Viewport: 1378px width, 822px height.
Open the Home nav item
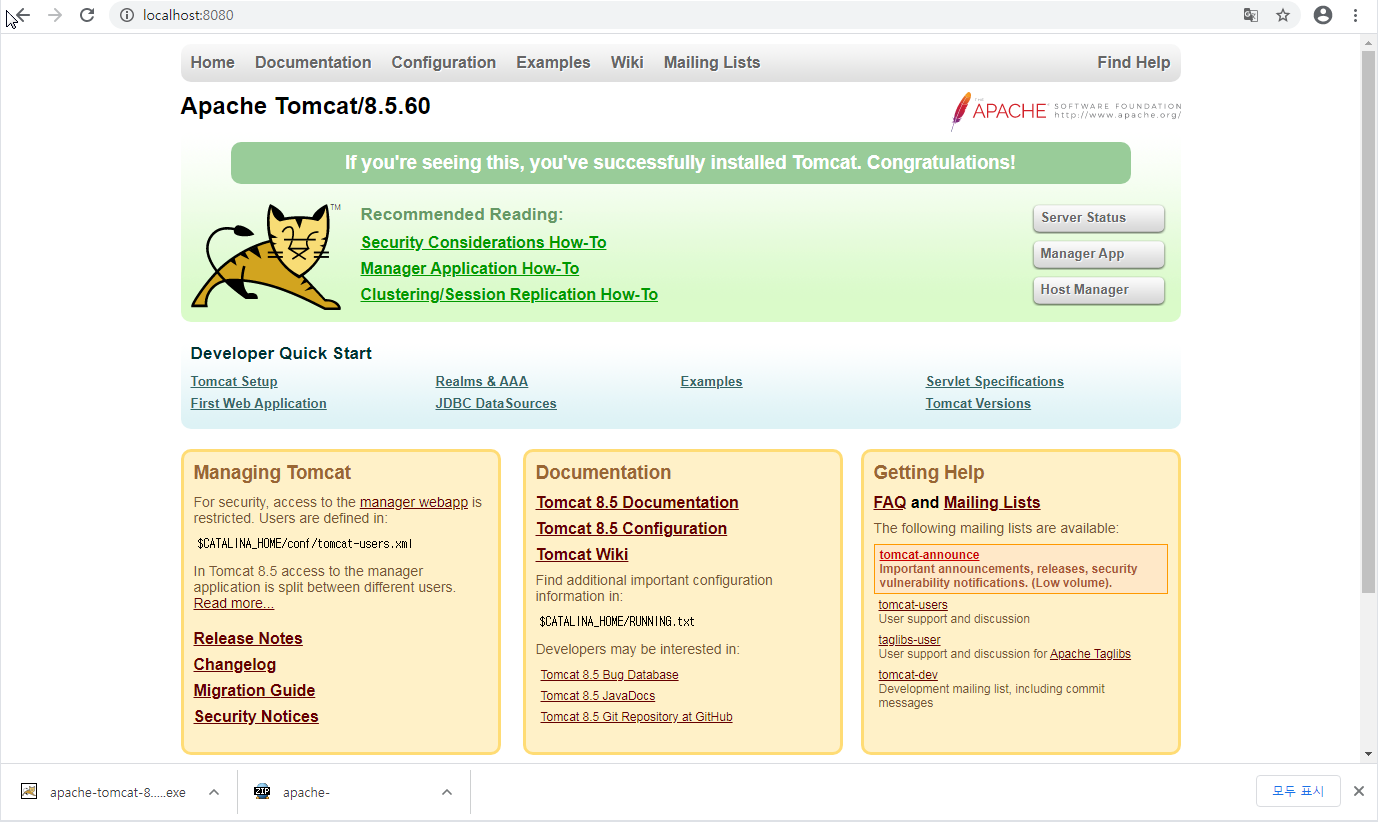click(212, 62)
